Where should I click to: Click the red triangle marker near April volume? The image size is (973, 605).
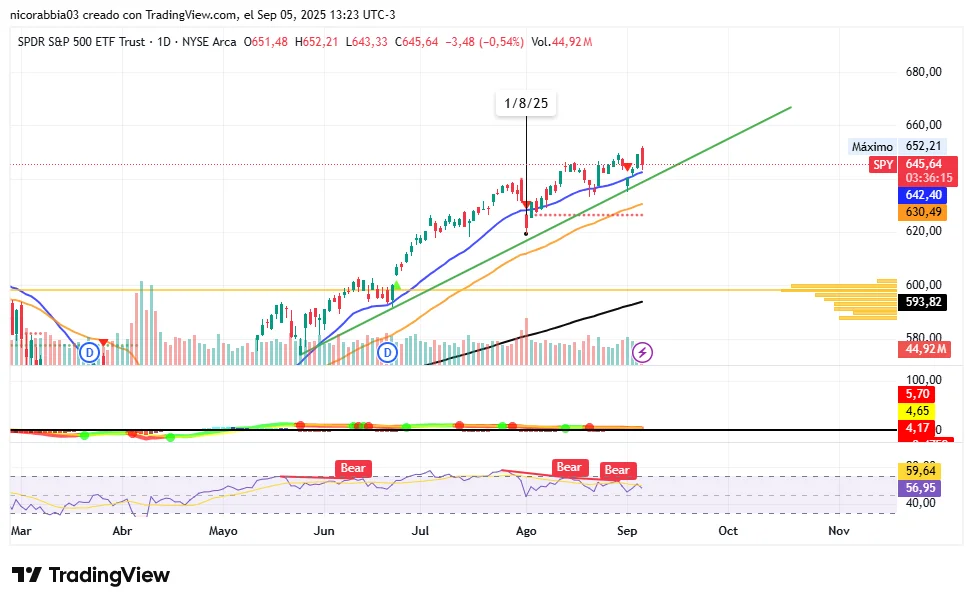pyautogui.click(x=103, y=342)
